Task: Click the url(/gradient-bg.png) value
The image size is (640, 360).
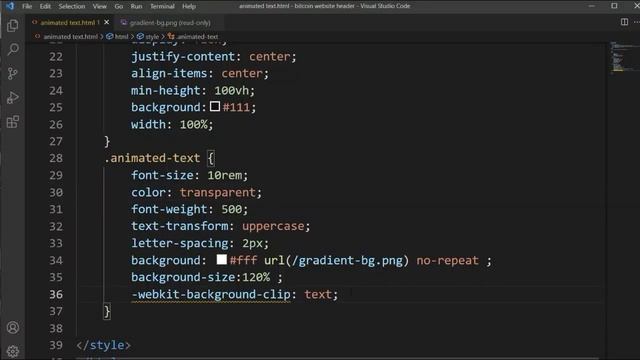Action: pos(336,260)
